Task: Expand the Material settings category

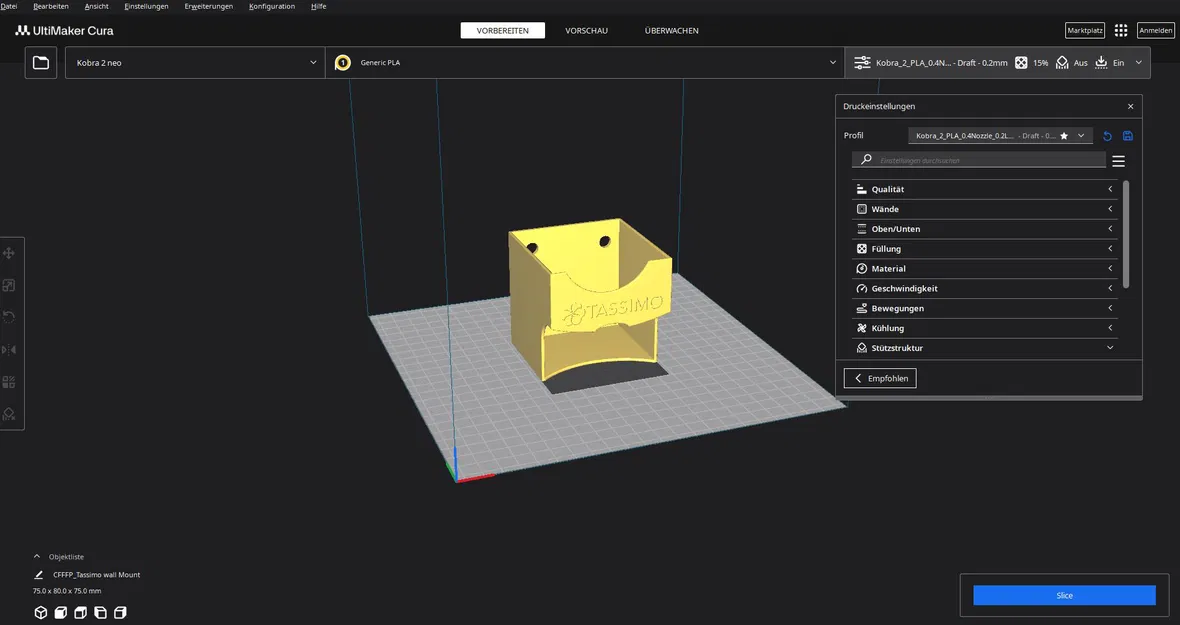Action: (x=984, y=269)
